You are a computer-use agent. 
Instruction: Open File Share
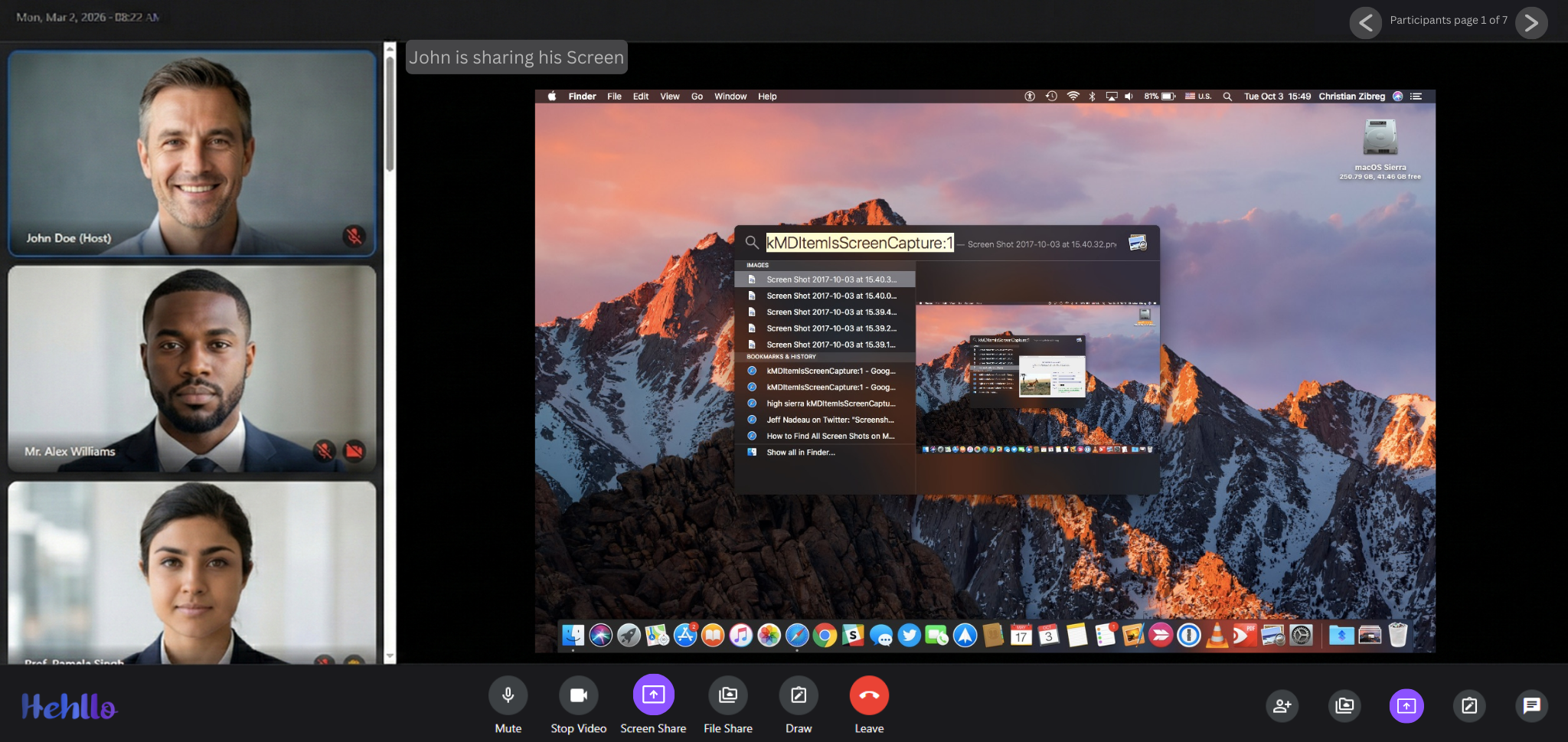click(x=727, y=695)
